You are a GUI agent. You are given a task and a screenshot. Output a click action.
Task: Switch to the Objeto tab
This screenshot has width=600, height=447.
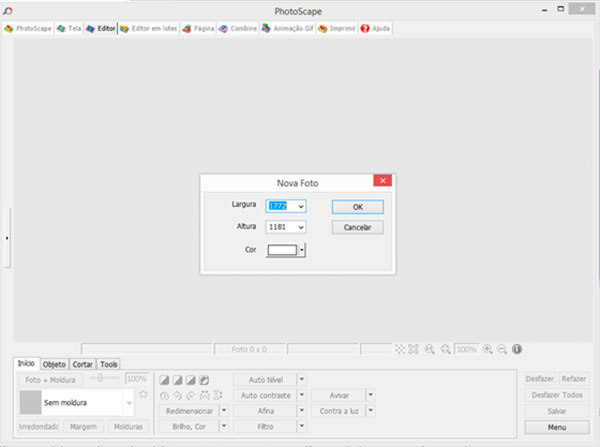[54, 364]
